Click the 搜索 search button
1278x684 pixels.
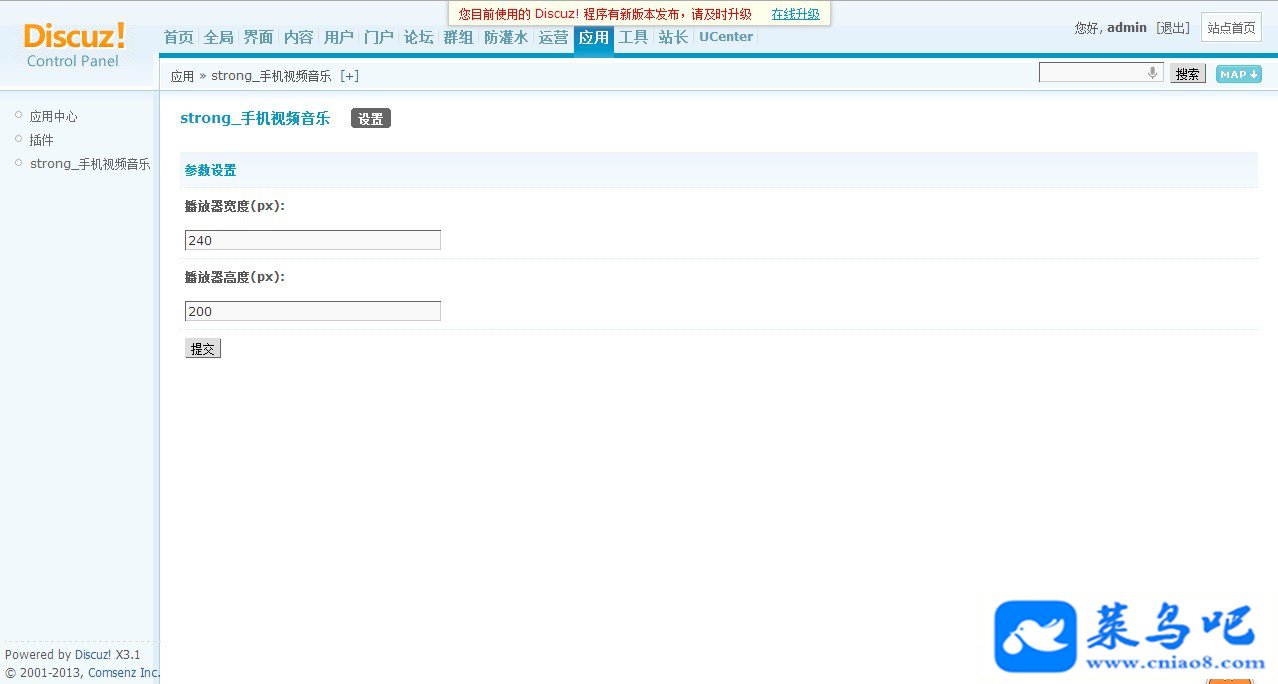(x=1188, y=74)
